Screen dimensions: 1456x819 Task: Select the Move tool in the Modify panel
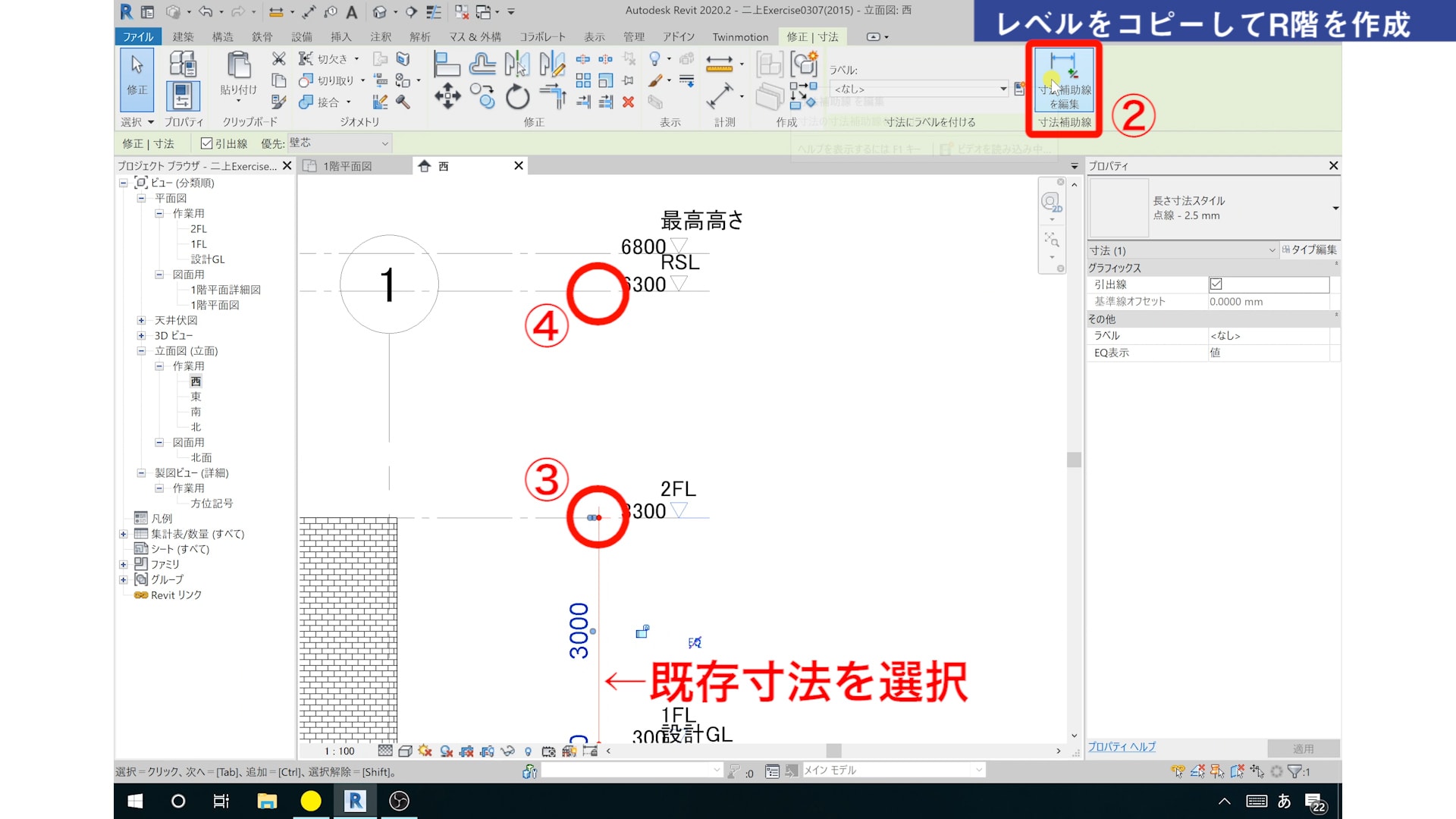tap(447, 97)
